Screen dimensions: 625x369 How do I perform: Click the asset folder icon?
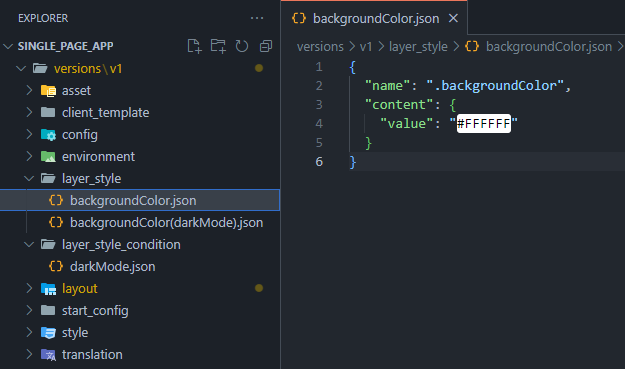pyautogui.click(x=48, y=91)
